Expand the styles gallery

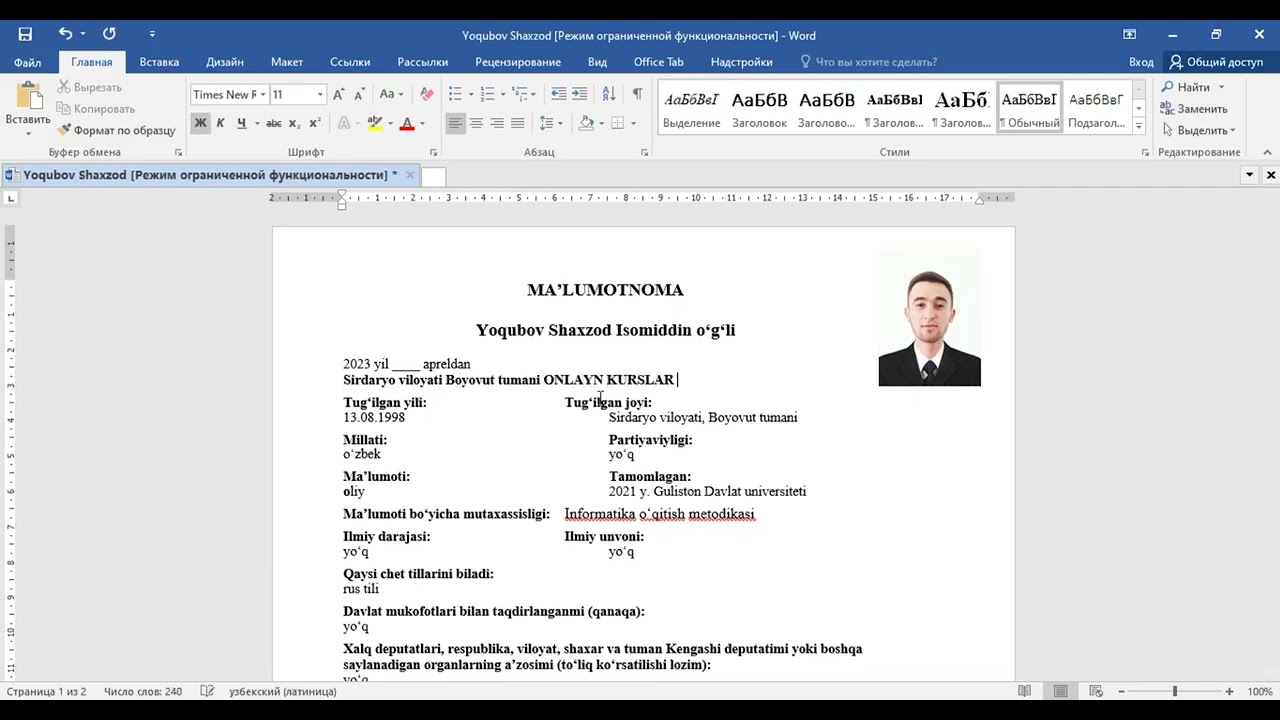point(1139,125)
